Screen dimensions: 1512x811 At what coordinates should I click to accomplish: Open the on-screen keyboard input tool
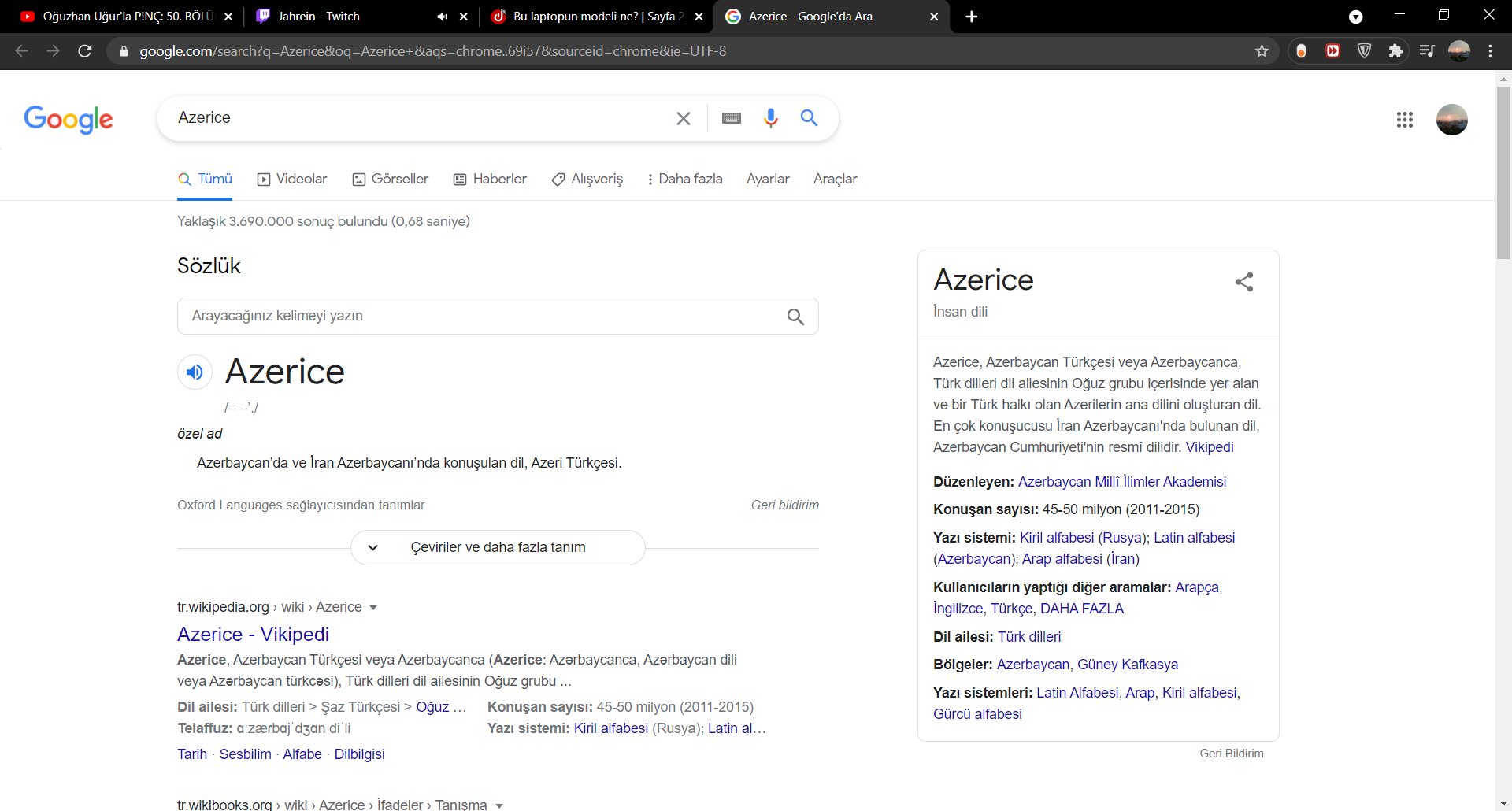(732, 118)
